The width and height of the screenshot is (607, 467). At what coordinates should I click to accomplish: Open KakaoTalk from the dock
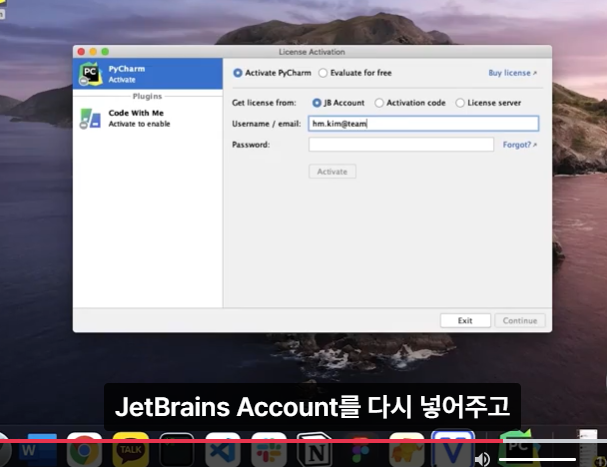pyautogui.click(x=131, y=450)
